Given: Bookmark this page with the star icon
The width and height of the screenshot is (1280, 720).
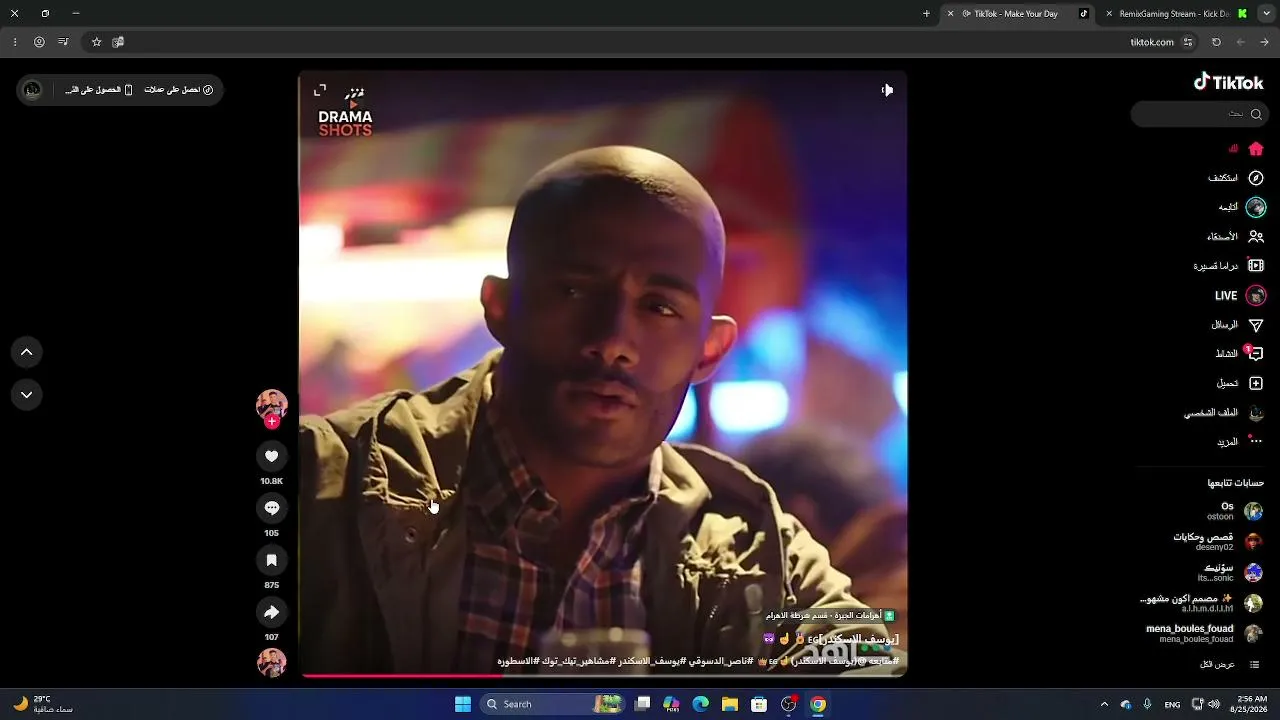Looking at the screenshot, I should 96,42.
